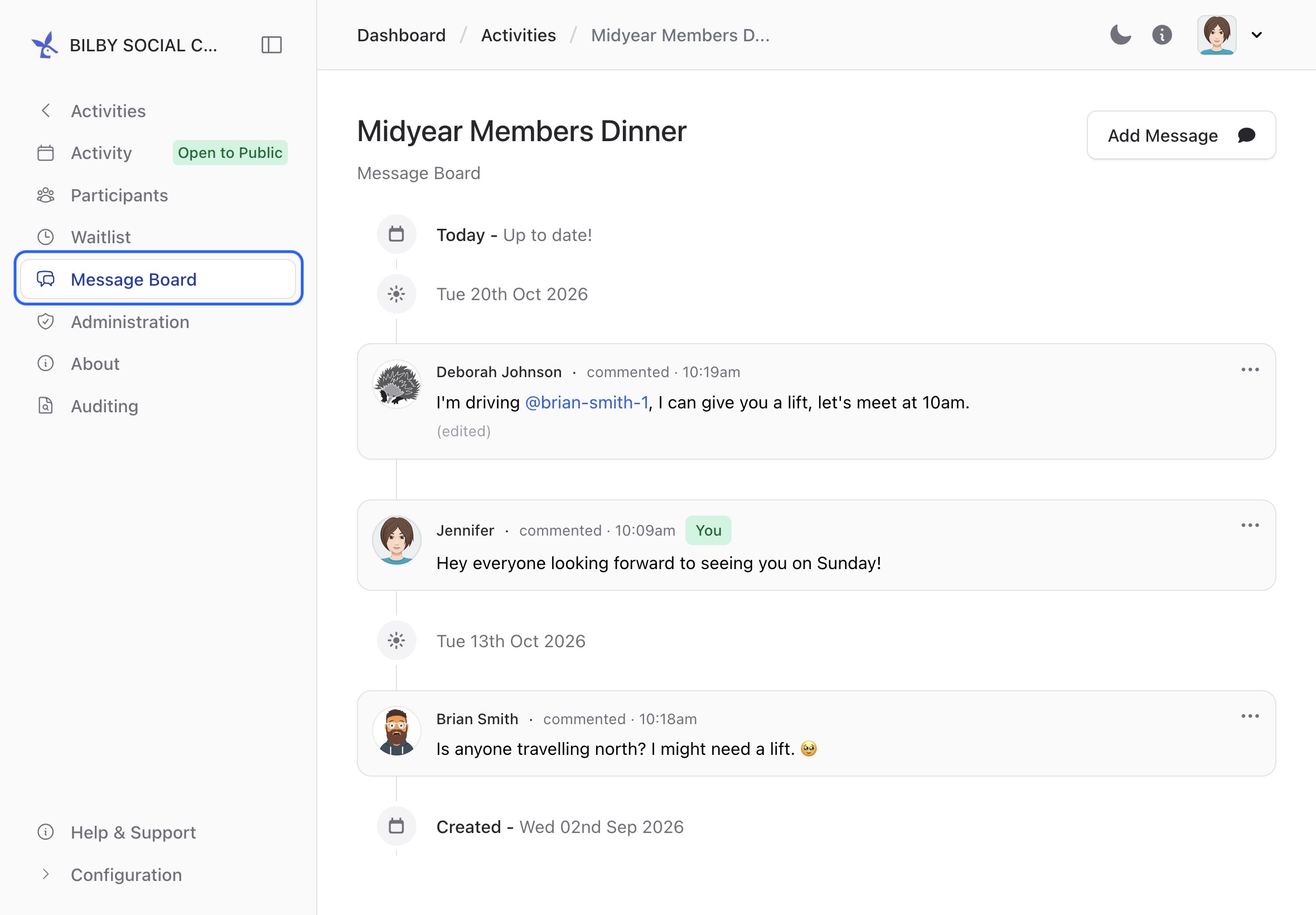Image resolution: width=1316 pixels, height=915 pixels.
Task: Click the @brian-smith-1 mention link
Action: coord(587,402)
